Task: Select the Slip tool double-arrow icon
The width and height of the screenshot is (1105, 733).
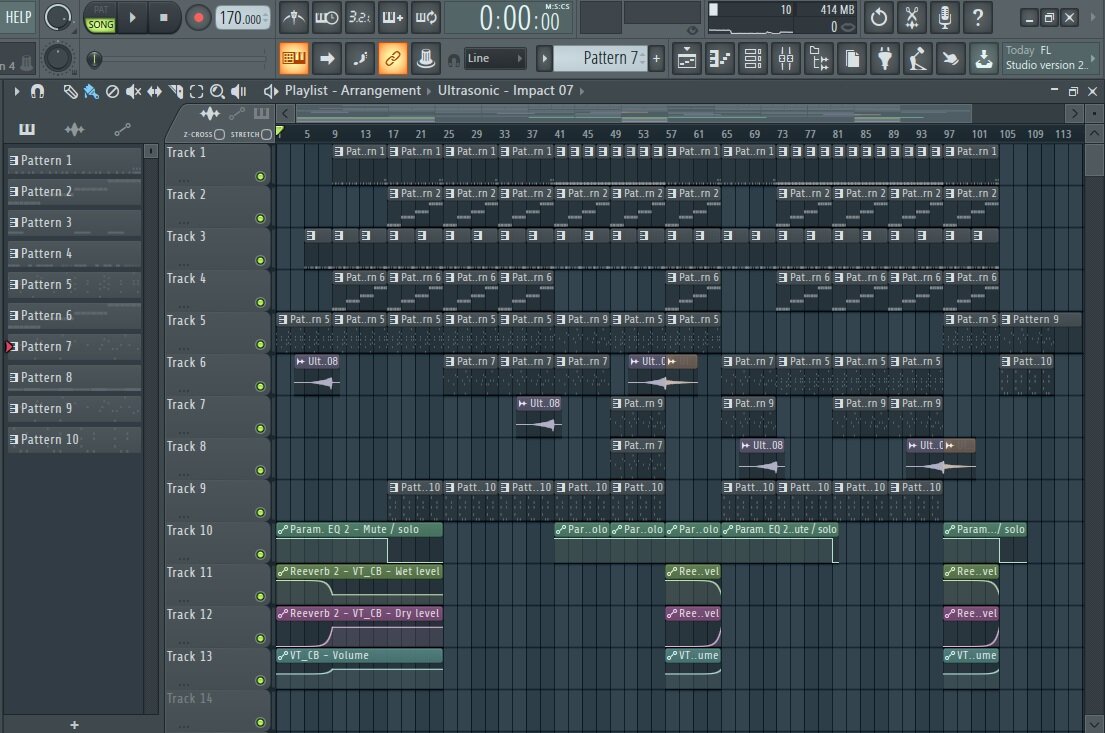Action: (154, 91)
